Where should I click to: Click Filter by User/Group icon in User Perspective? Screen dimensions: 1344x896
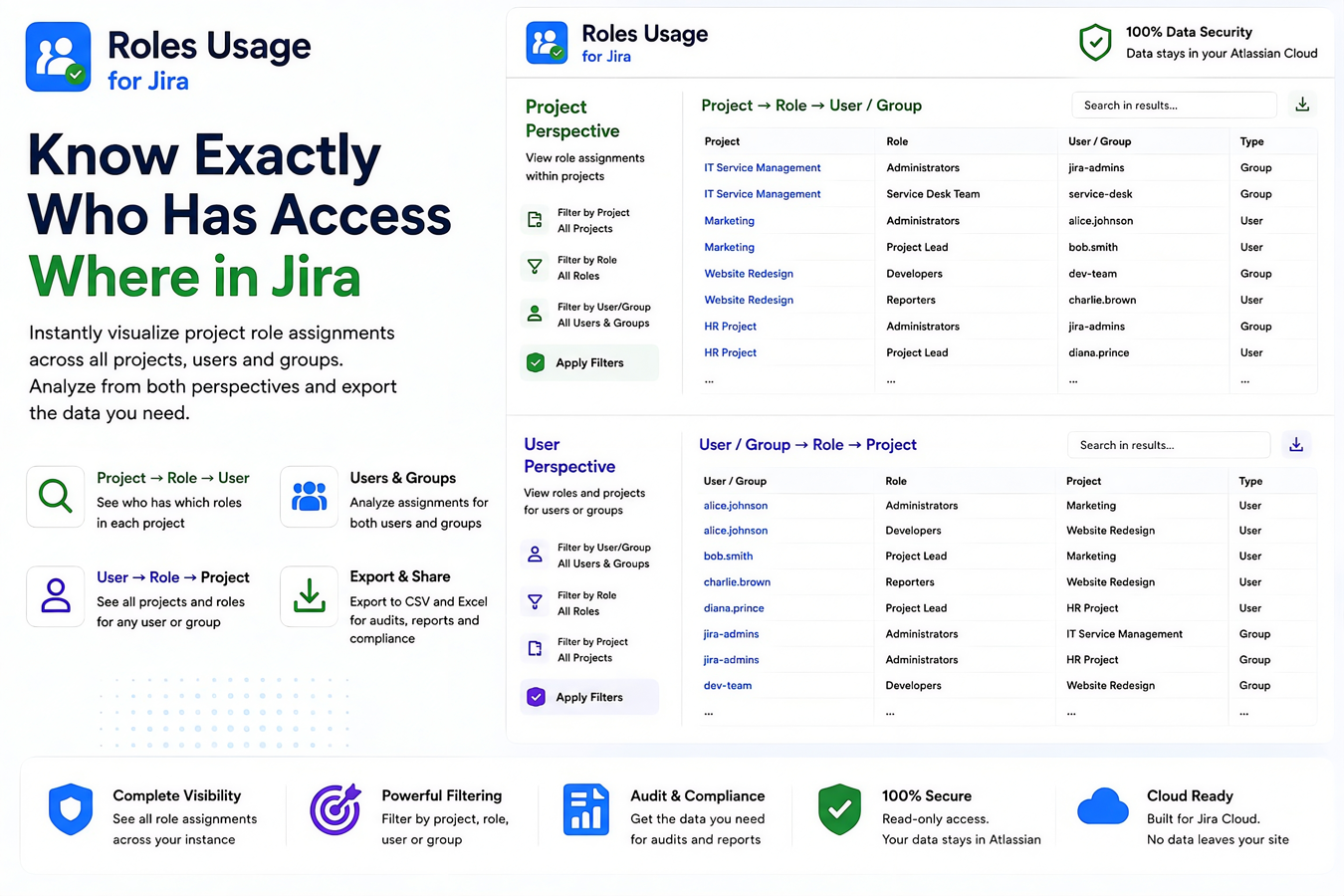[535, 555]
